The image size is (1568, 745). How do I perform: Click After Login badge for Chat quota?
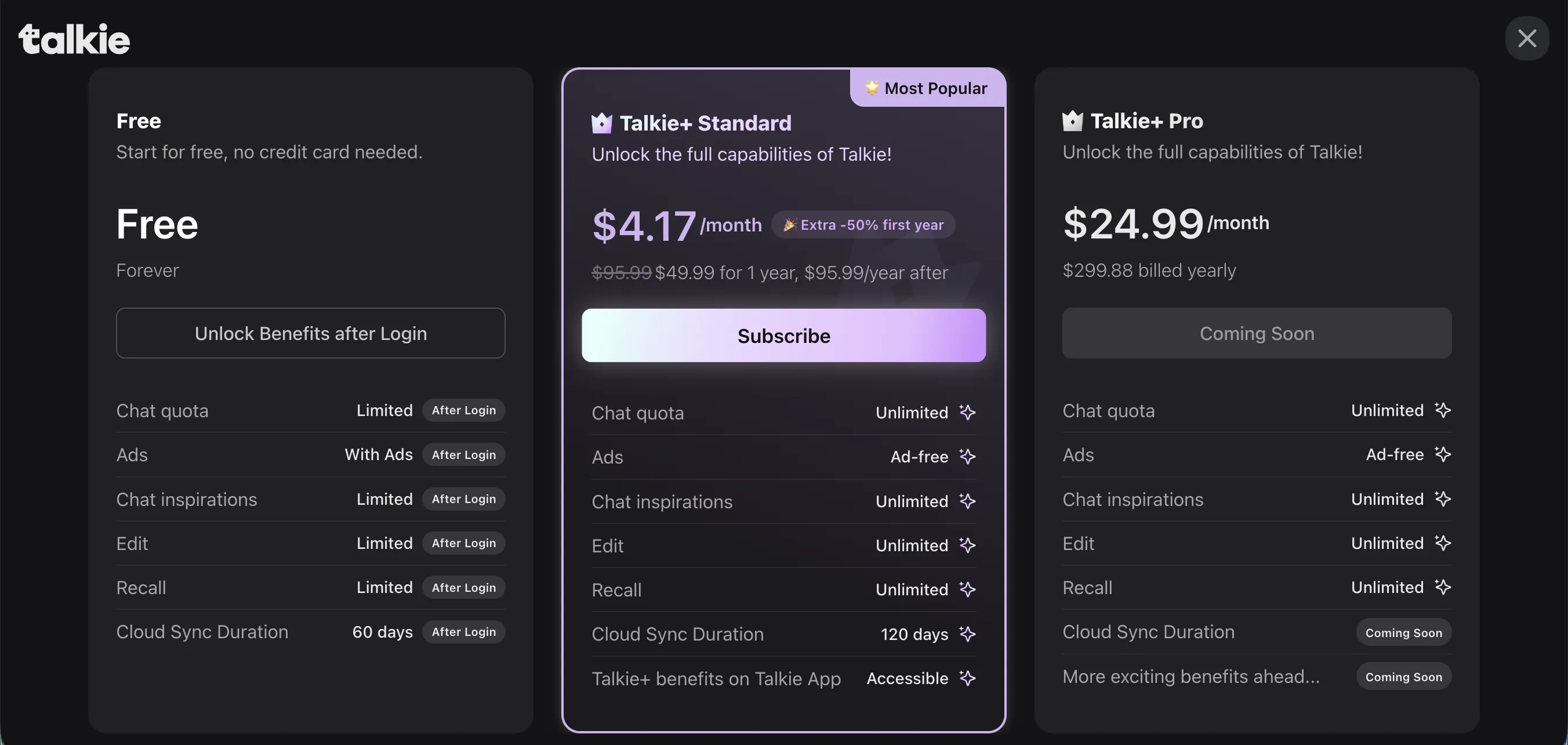point(464,410)
